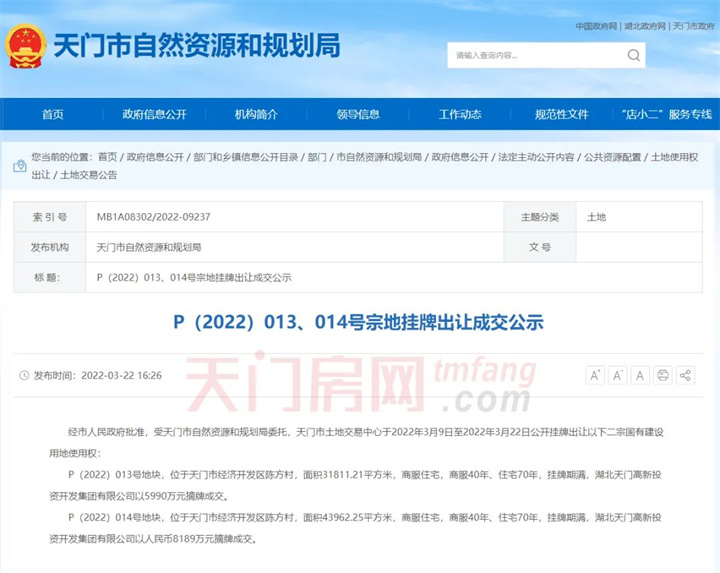Reset font size with plain A icon
The height and width of the screenshot is (573, 720).
(x=640, y=375)
